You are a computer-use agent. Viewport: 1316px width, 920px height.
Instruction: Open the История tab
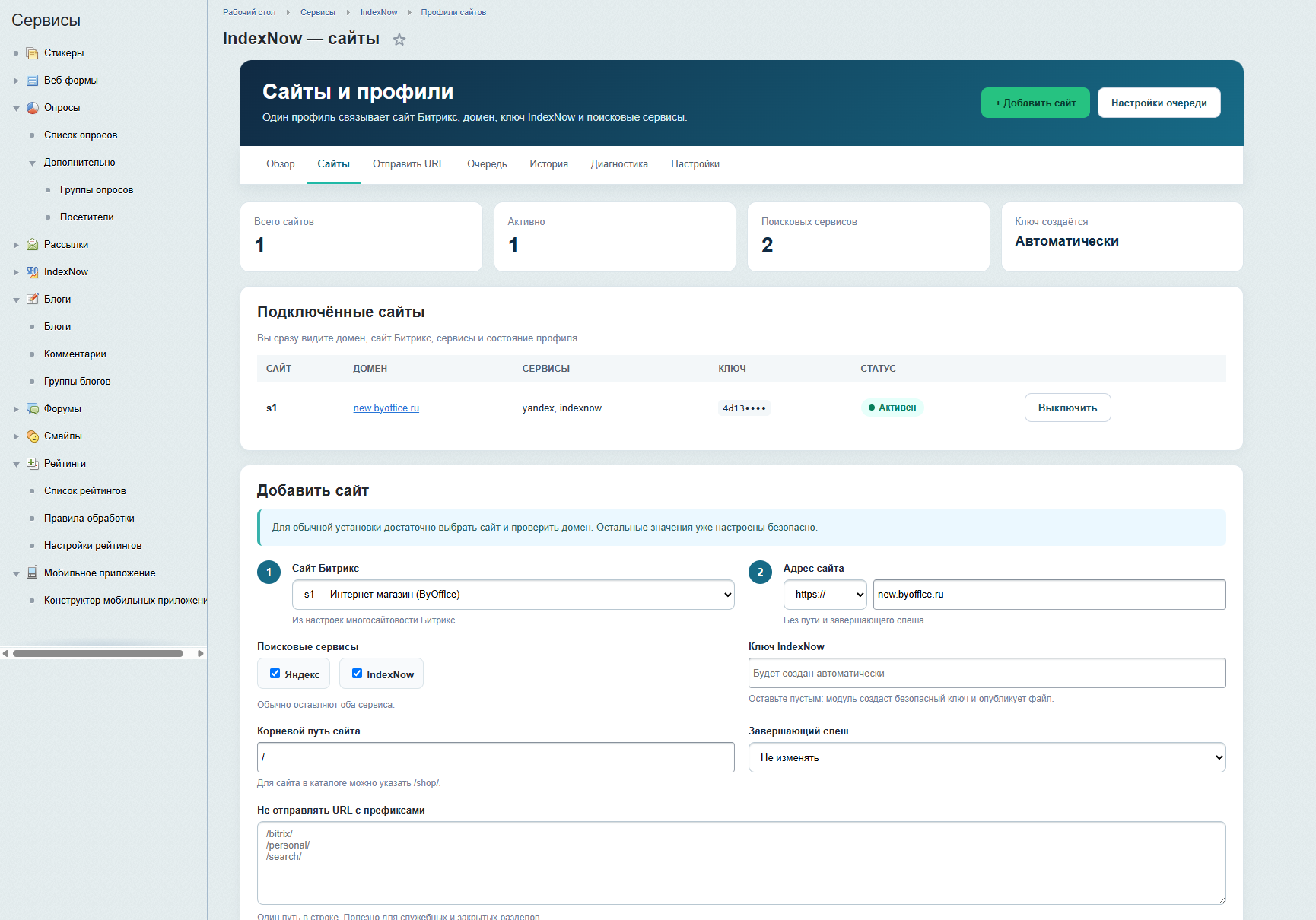pos(549,164)
